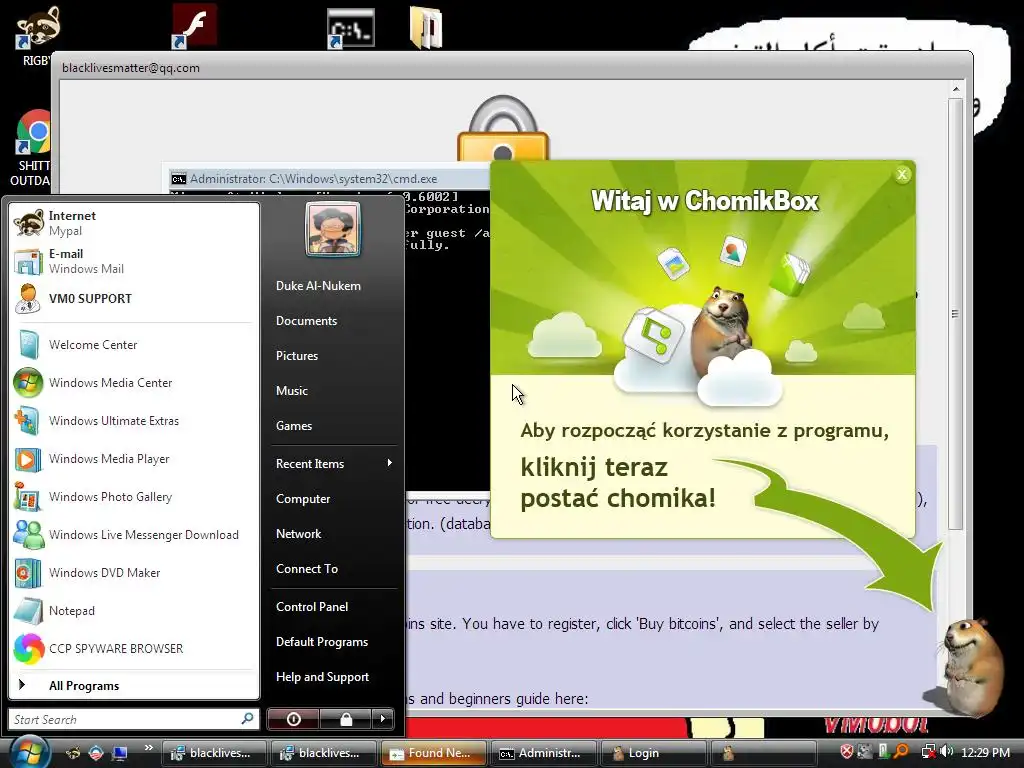Switch to second blacklives taskbar button
The image size is (1024, 768).
coord(323,753)
